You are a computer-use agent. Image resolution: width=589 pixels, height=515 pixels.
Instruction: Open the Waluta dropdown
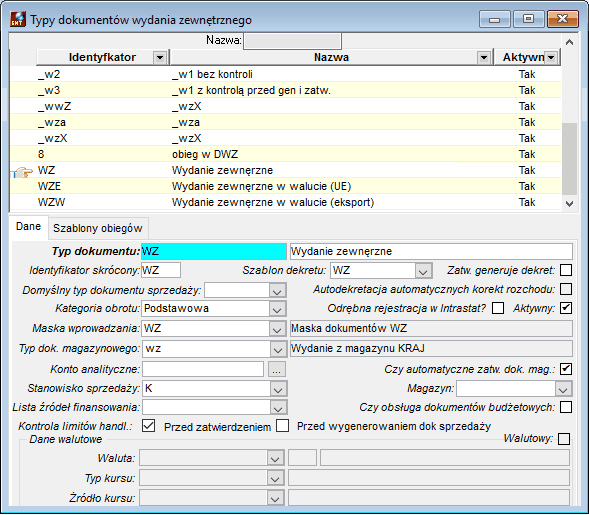coord(275,458)
